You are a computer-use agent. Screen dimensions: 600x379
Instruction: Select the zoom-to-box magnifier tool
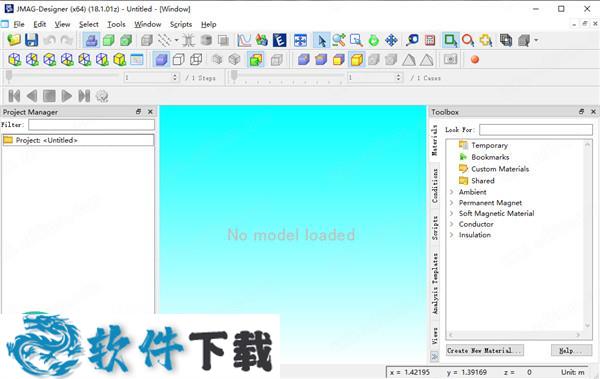[356, 40]
